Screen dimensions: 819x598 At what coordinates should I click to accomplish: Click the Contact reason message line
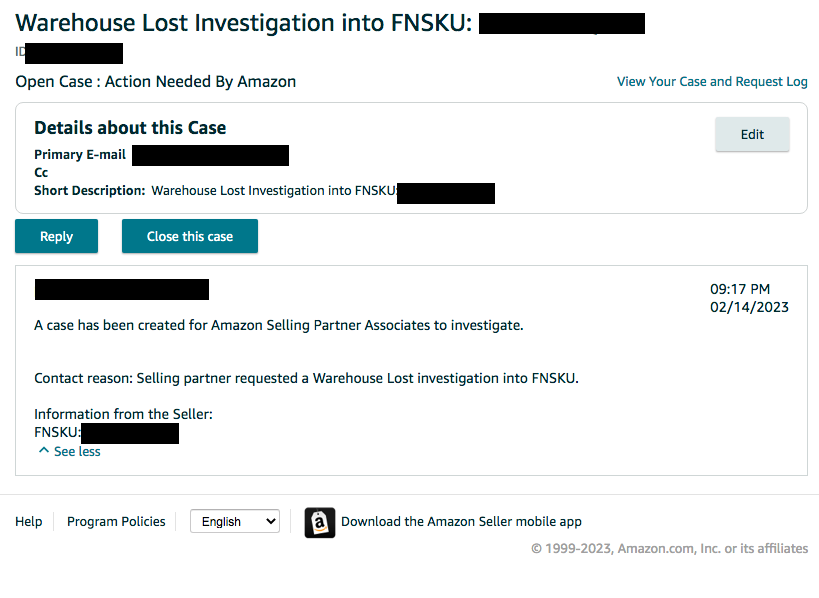pyautogui.click(x=306, y=378)
